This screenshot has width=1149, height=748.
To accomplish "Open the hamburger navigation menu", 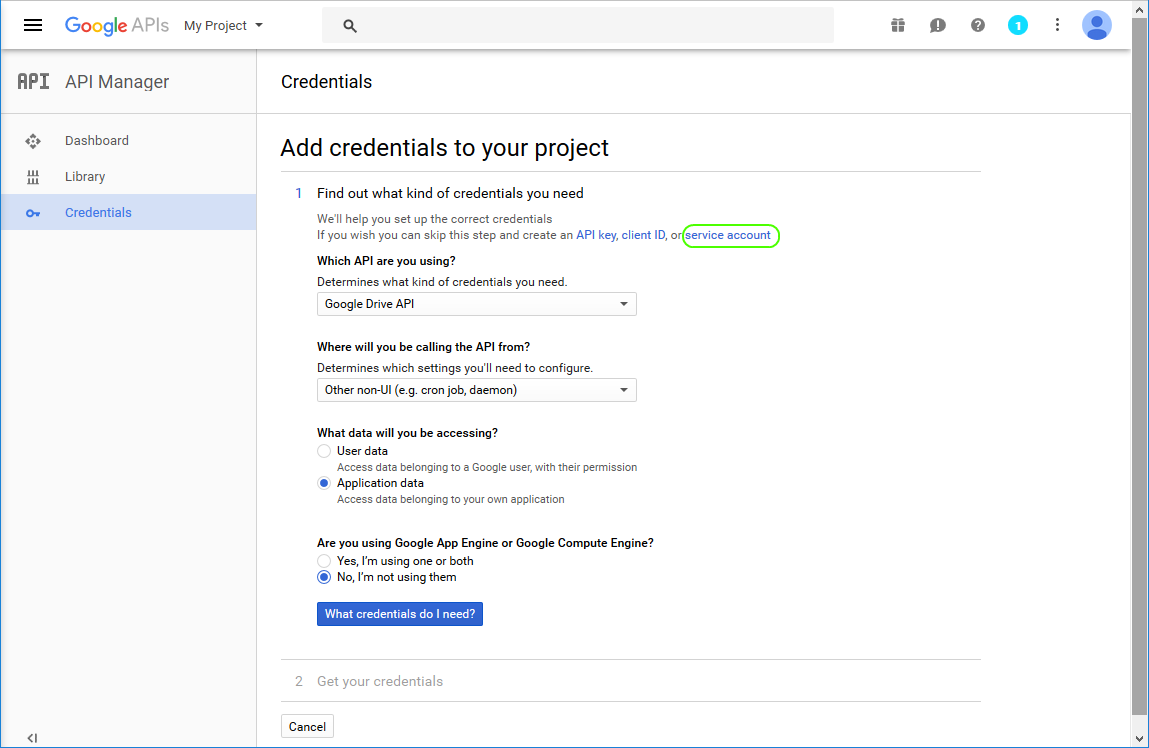I will (x=33, y=25).
